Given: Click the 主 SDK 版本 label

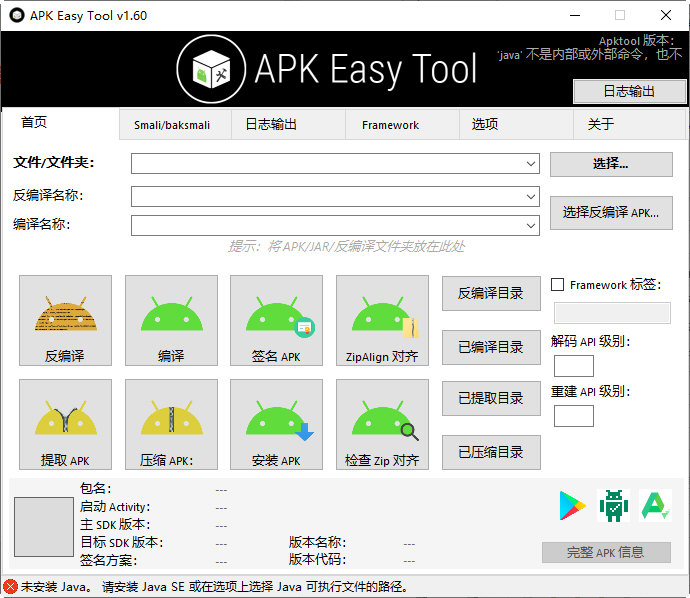Looking at the screenshot, I should tap(115, 525).
